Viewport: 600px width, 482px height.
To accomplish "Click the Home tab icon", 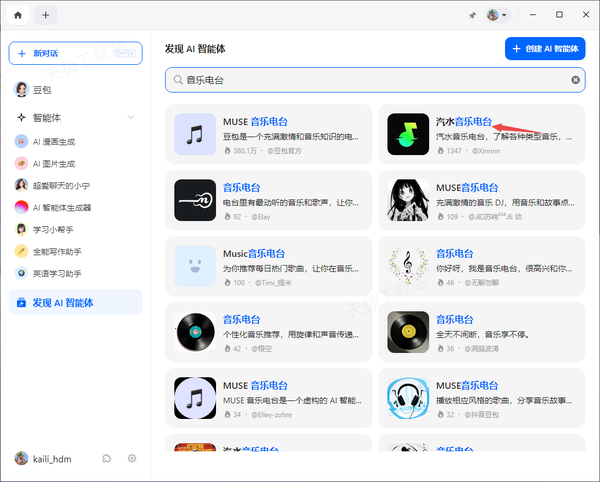I will coord(17,15).
